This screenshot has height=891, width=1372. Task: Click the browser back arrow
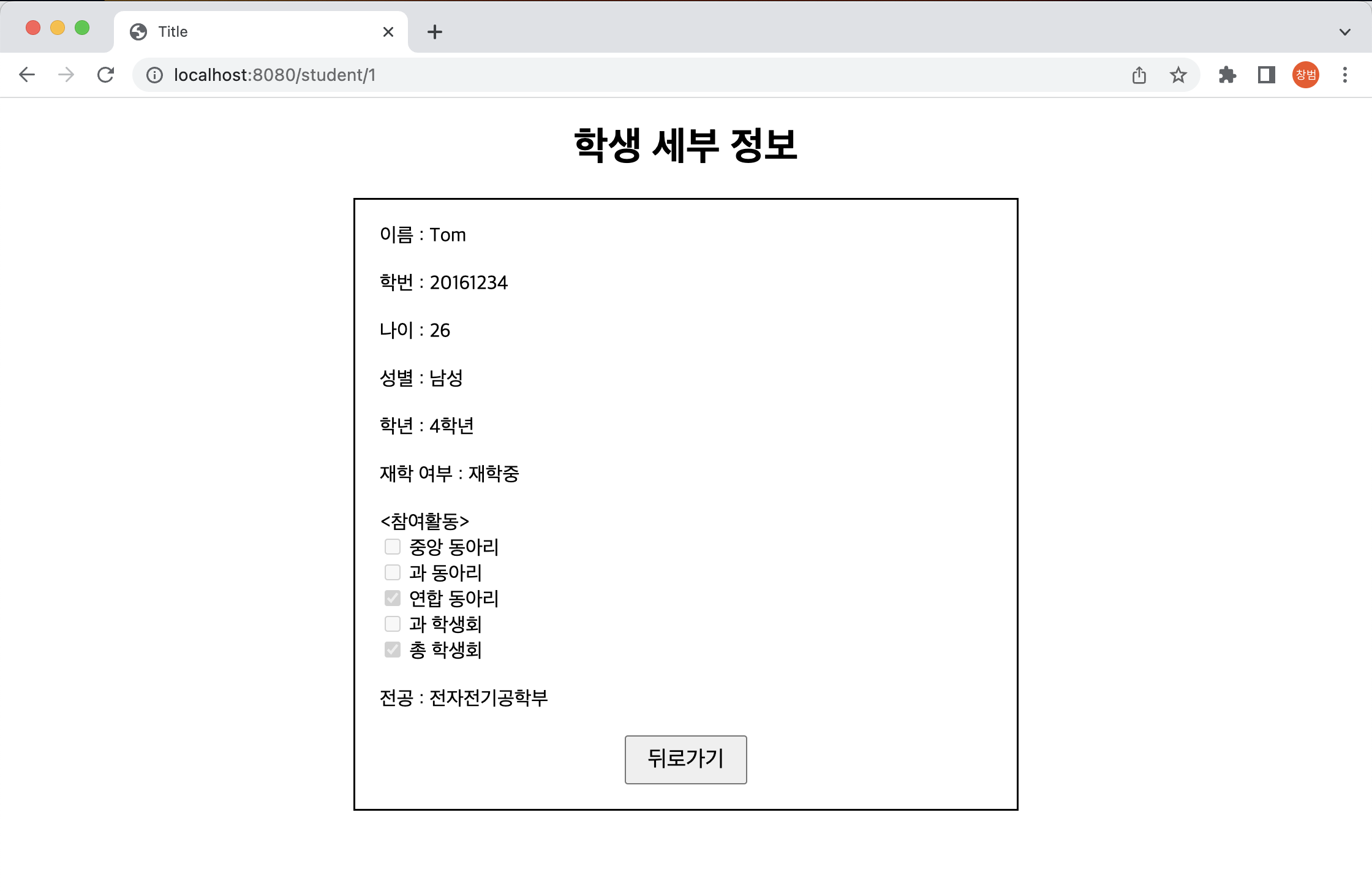[27, 75]
